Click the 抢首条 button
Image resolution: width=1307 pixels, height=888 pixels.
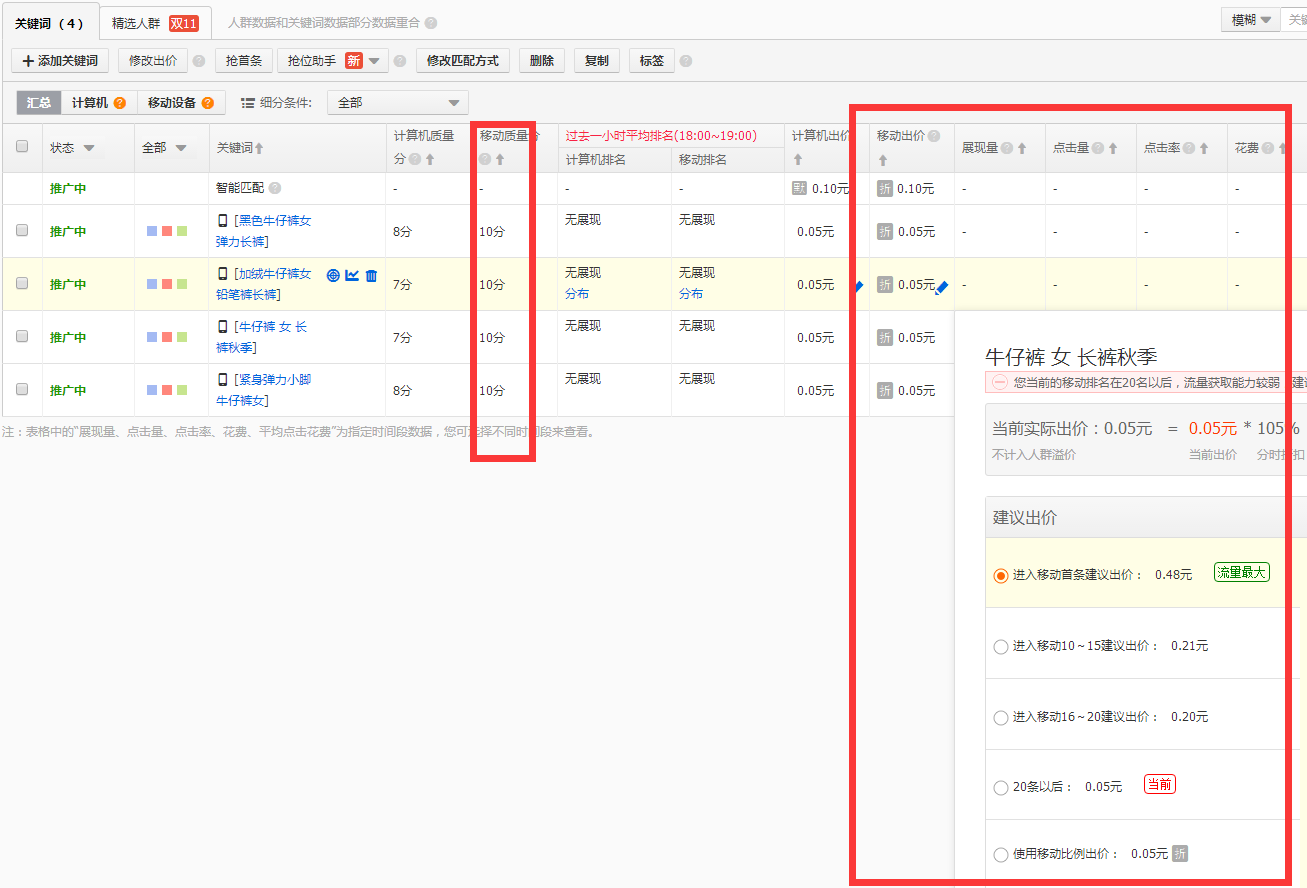[244, 61]
